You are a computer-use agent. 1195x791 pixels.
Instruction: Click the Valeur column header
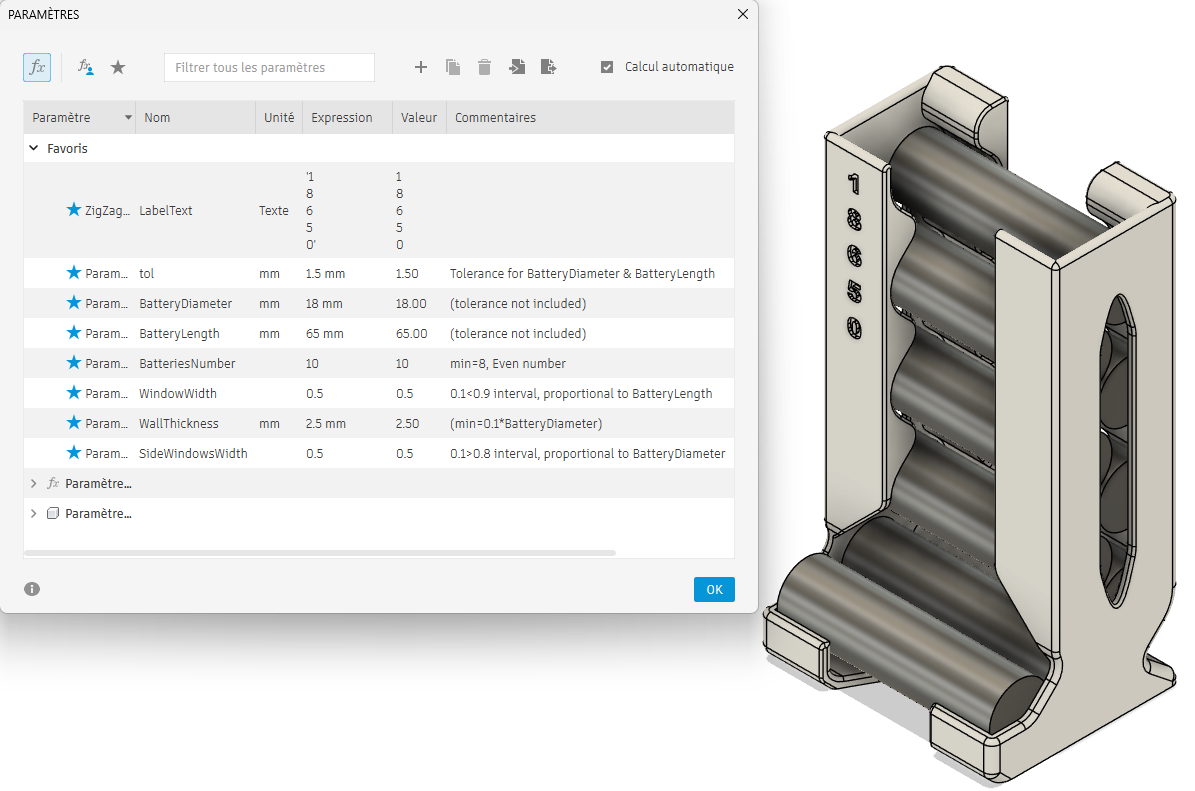coord(419,117)
